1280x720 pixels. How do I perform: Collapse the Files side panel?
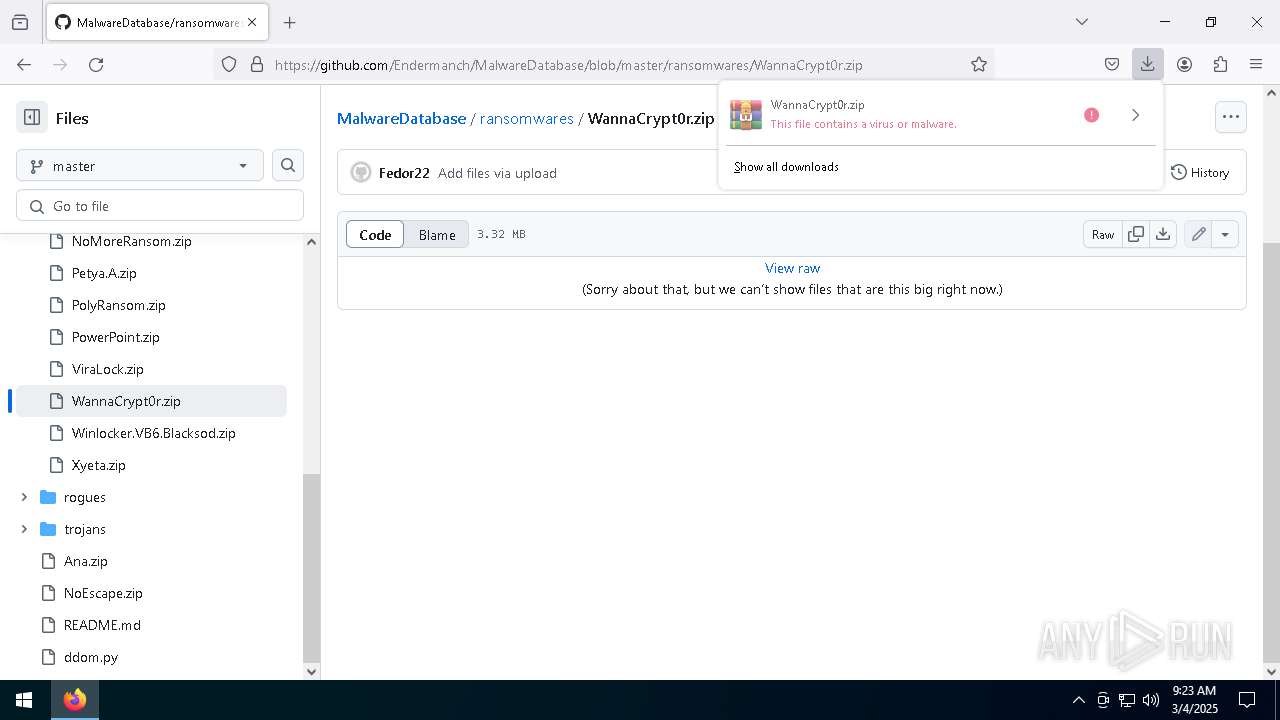click(x=32, y=118)
